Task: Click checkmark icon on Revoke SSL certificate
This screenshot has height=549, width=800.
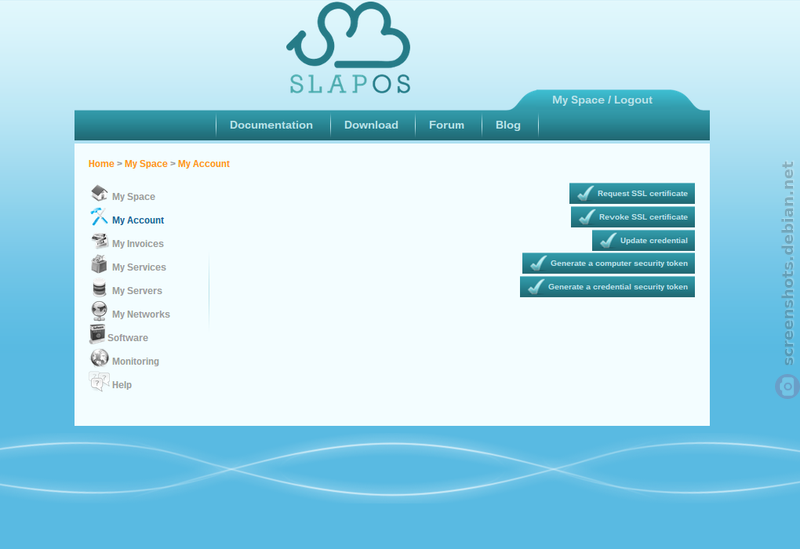Action: point(587,217)
